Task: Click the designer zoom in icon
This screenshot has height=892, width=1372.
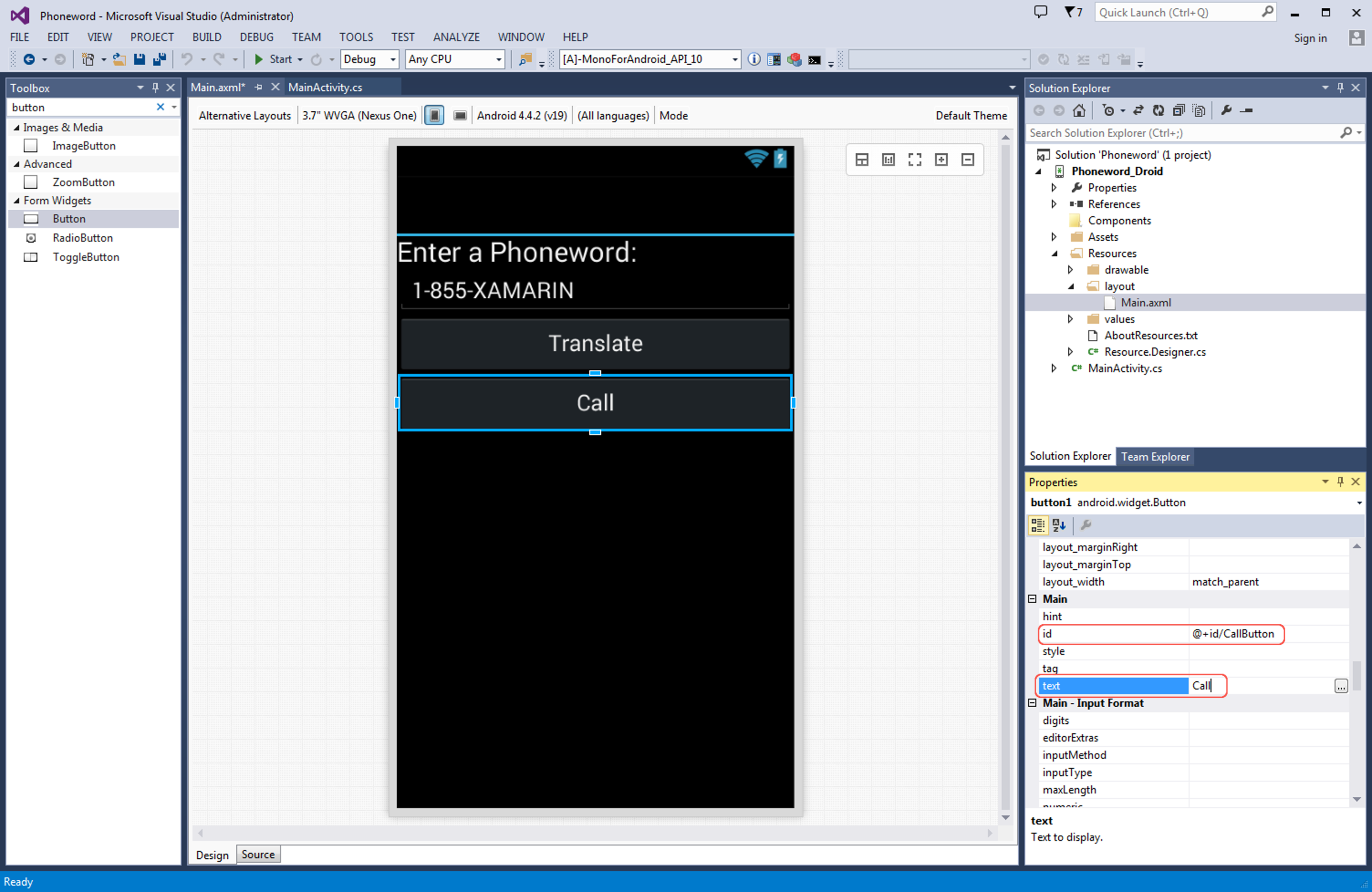Action: [x=941, y=160]
